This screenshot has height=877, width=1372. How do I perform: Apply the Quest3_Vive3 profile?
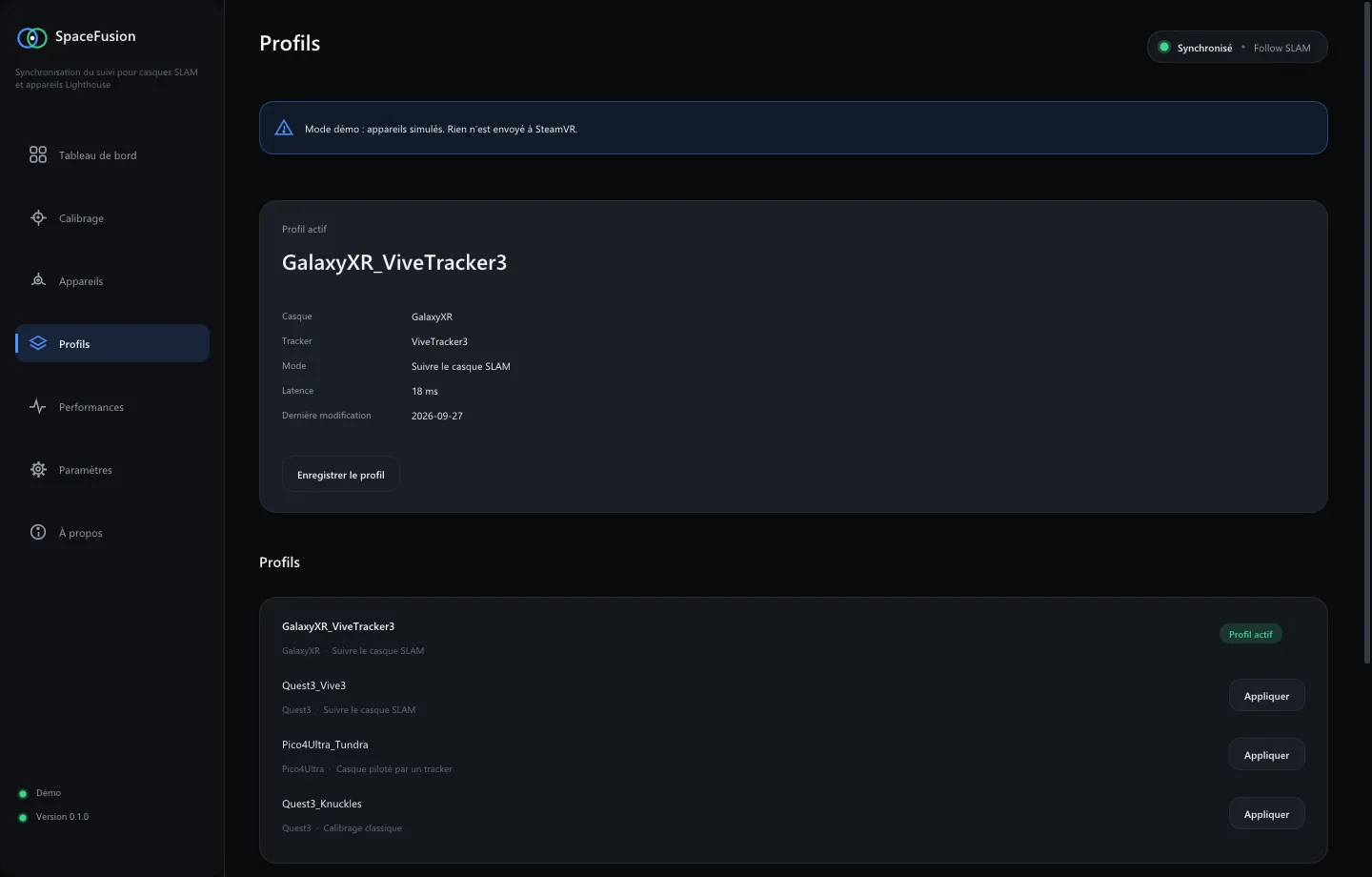(1266, 696)
